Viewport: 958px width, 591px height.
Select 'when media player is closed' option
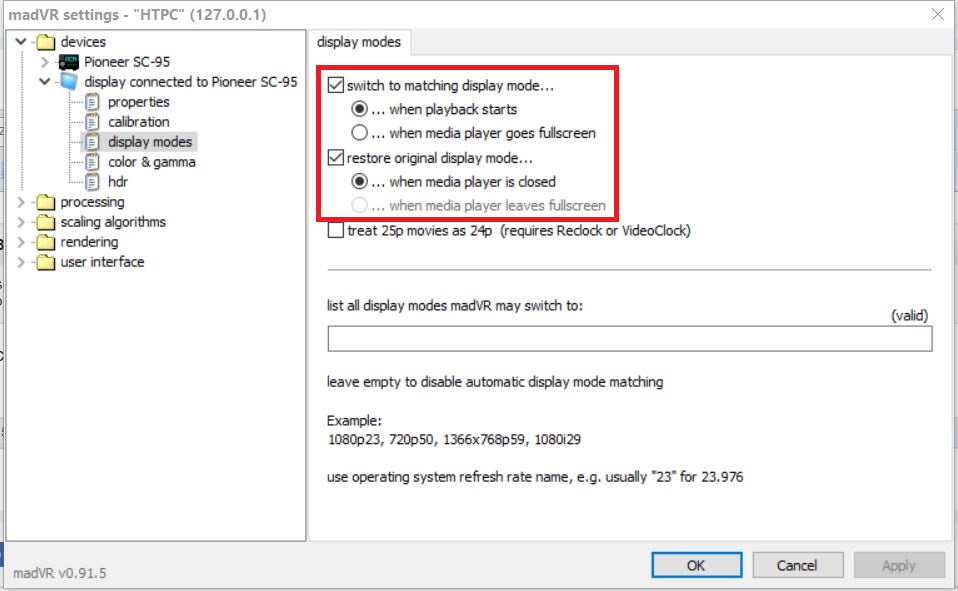point(359,182)
